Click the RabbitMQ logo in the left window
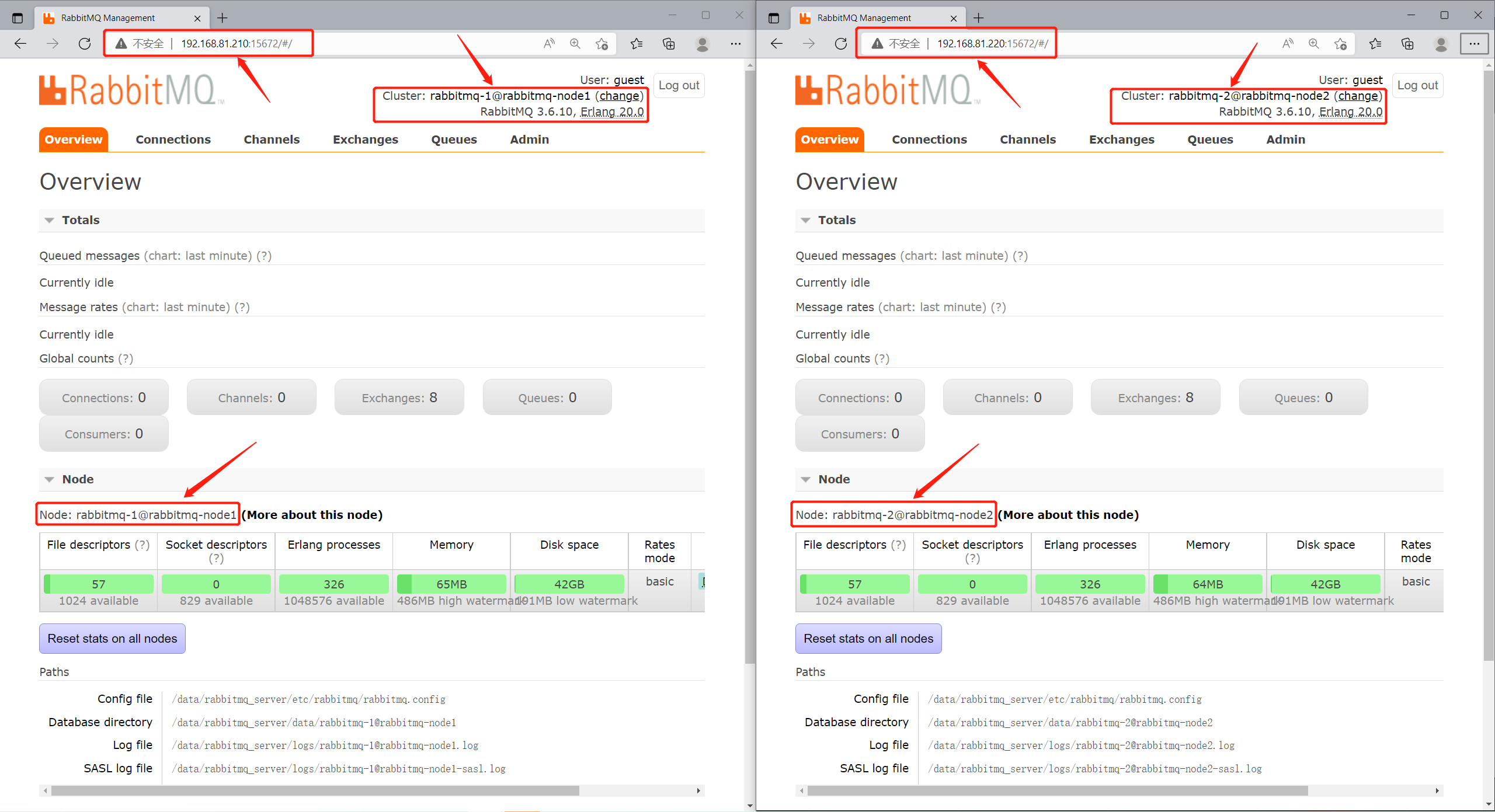 tap(131, 90)
